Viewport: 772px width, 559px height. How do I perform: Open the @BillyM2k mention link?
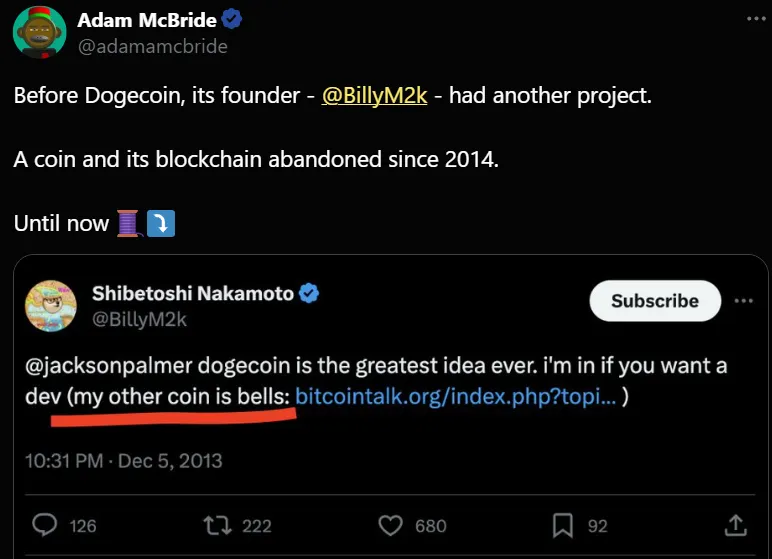point(374,95)
